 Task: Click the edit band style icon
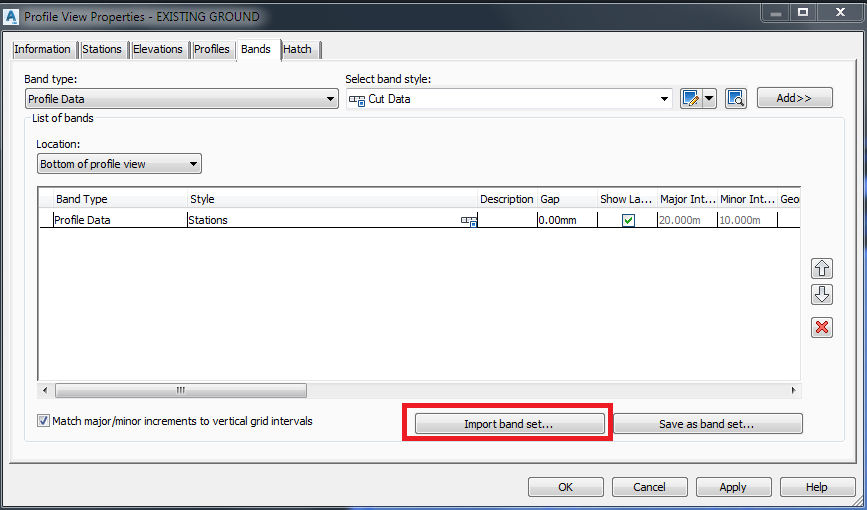691,99
